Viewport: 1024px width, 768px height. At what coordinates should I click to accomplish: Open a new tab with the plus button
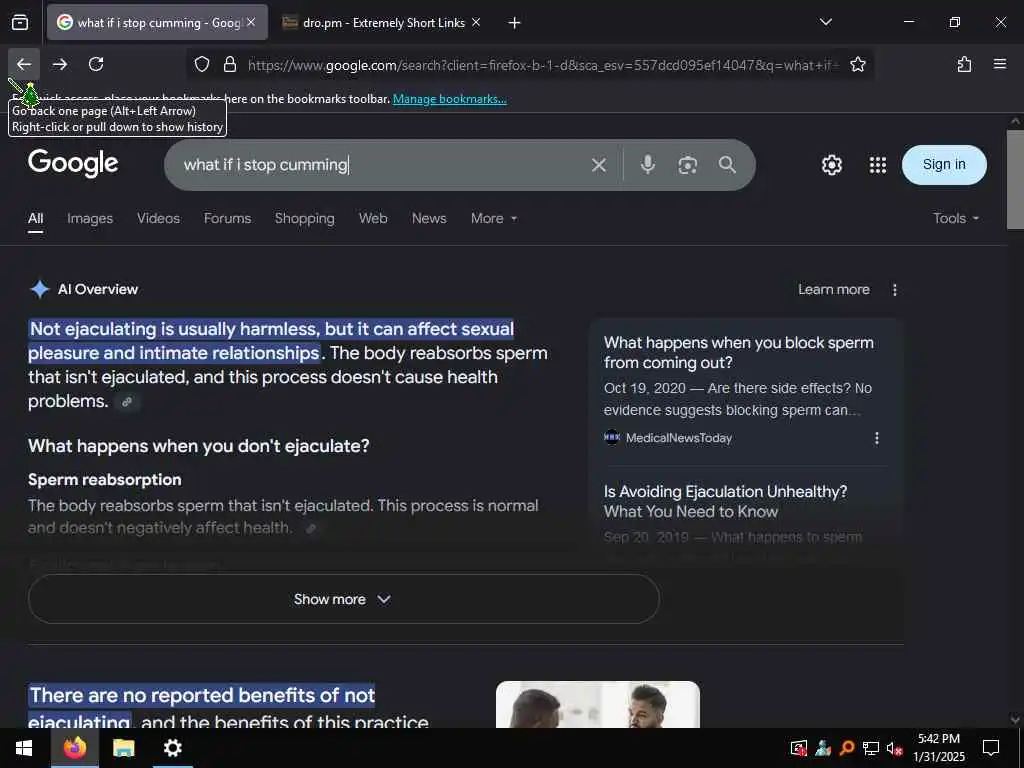click(x=514, y=23)
